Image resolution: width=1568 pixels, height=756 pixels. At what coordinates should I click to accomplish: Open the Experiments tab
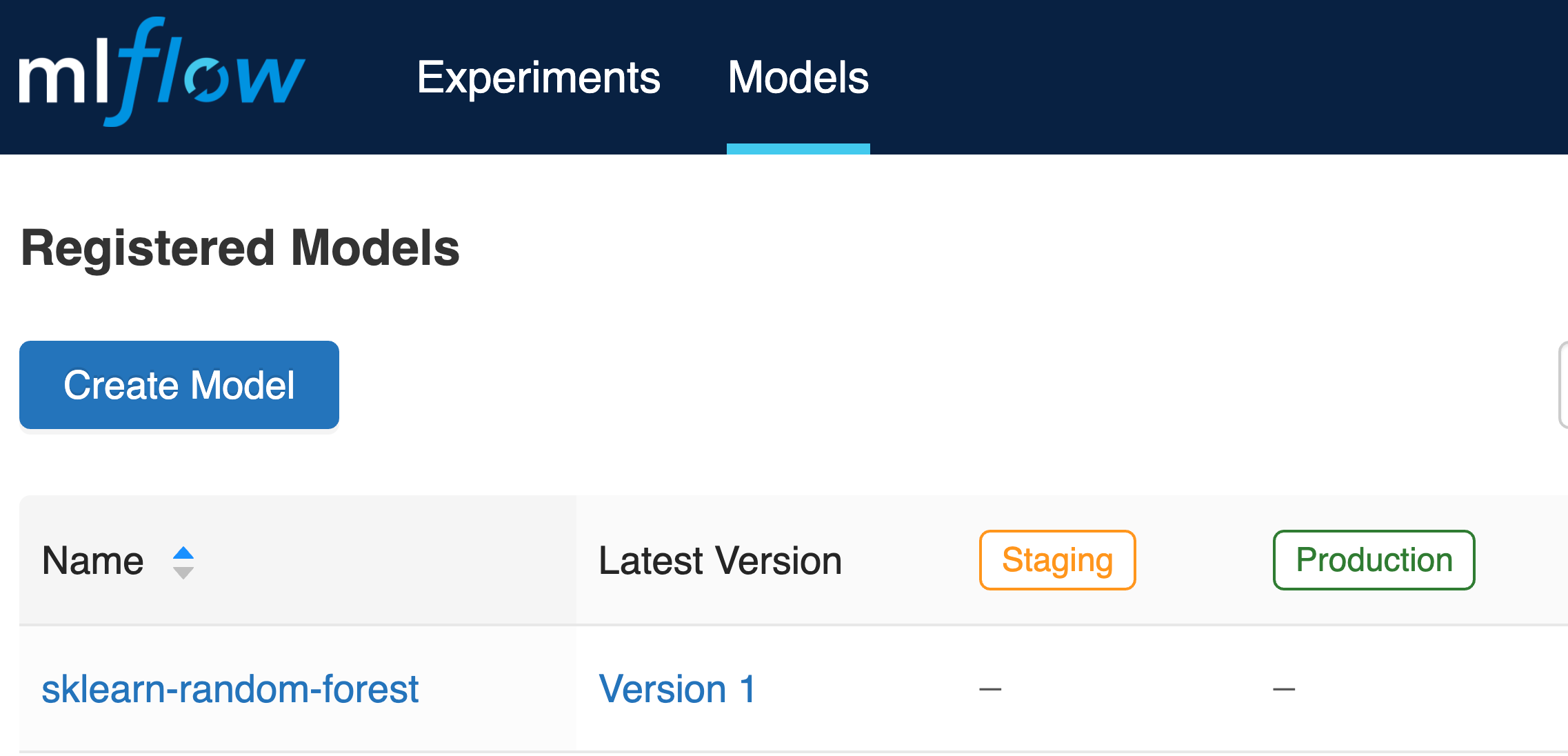click(x=539, y=77)
